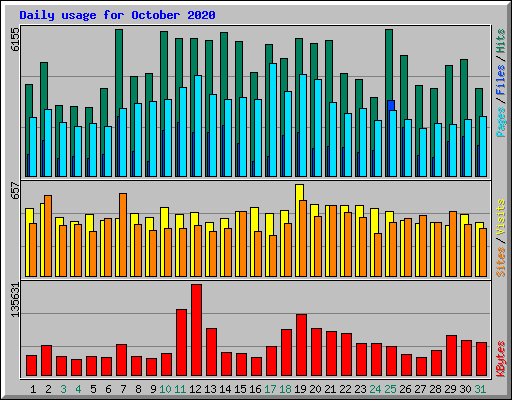Click the 'Visits' legend label
Screen dimensions: 512x400
[500, 217]
